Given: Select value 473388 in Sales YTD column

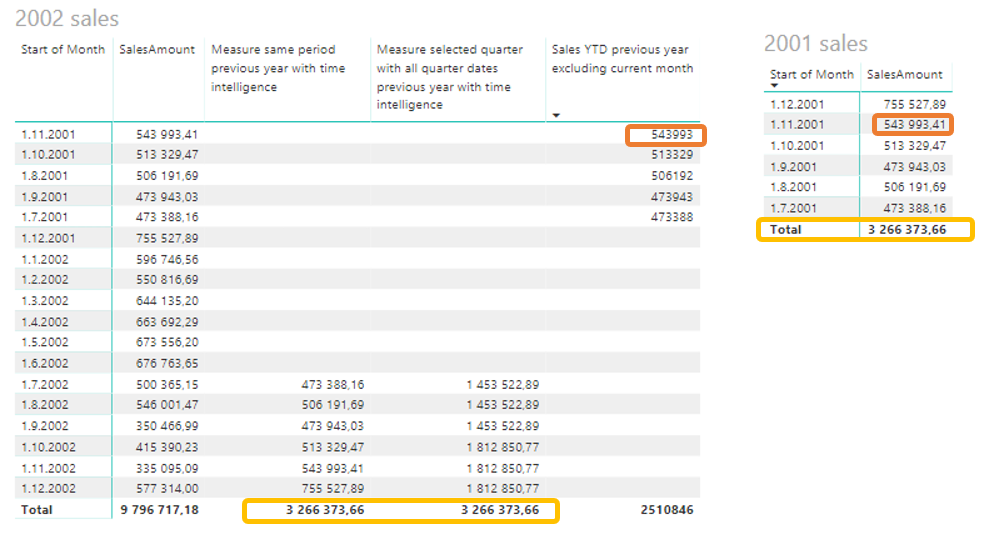Looking at the screenshot, I should (671, 217).
